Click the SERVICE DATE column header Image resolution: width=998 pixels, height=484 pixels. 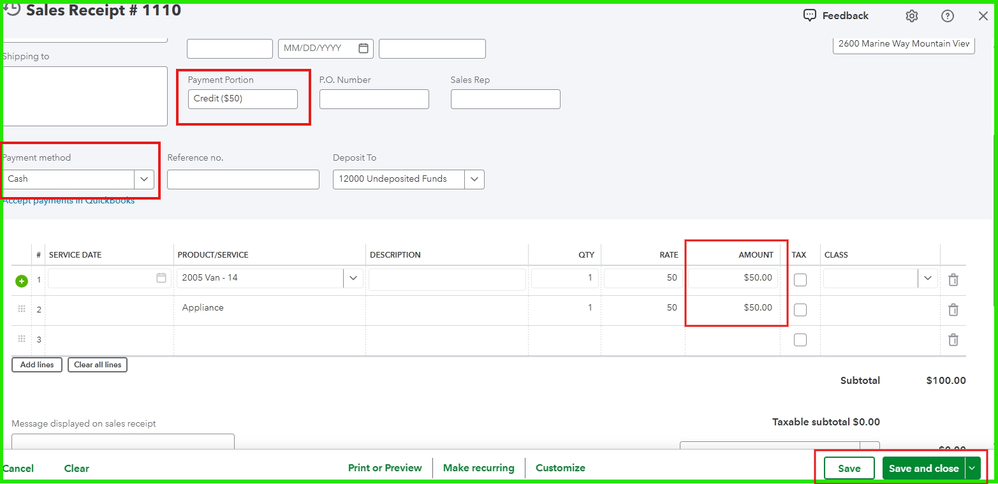click(x=75, y=255)
